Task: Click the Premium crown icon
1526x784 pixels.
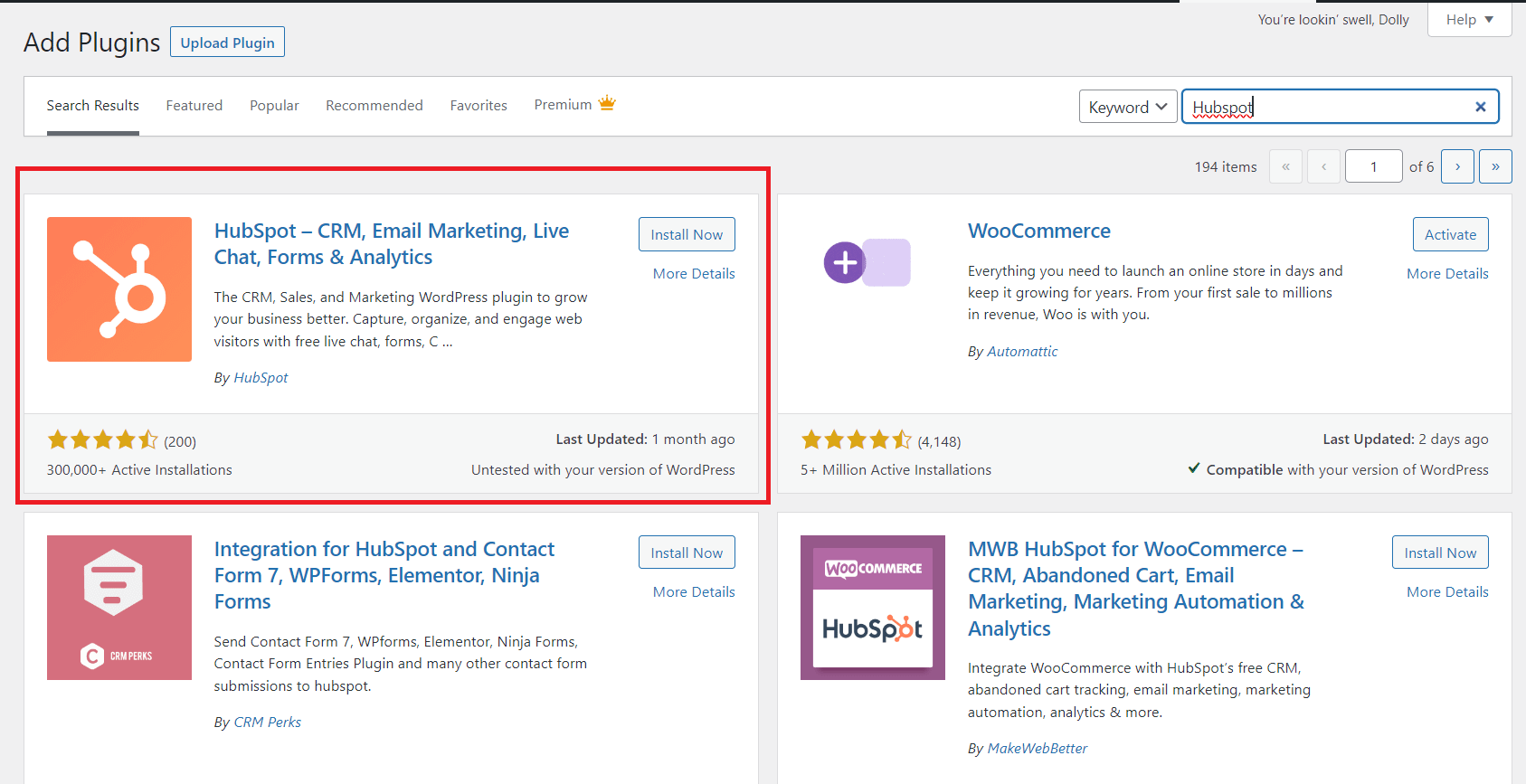Action: 607,104
